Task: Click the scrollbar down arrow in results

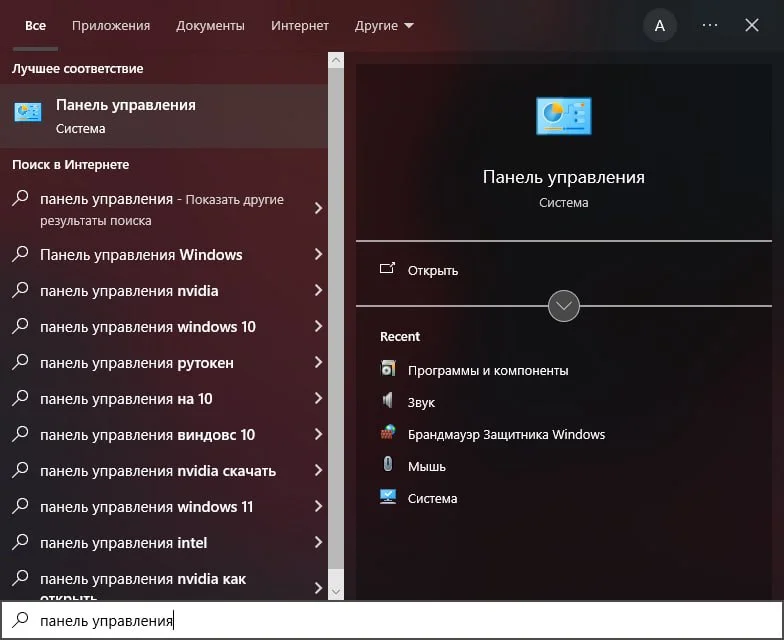Action: point(336,592)
